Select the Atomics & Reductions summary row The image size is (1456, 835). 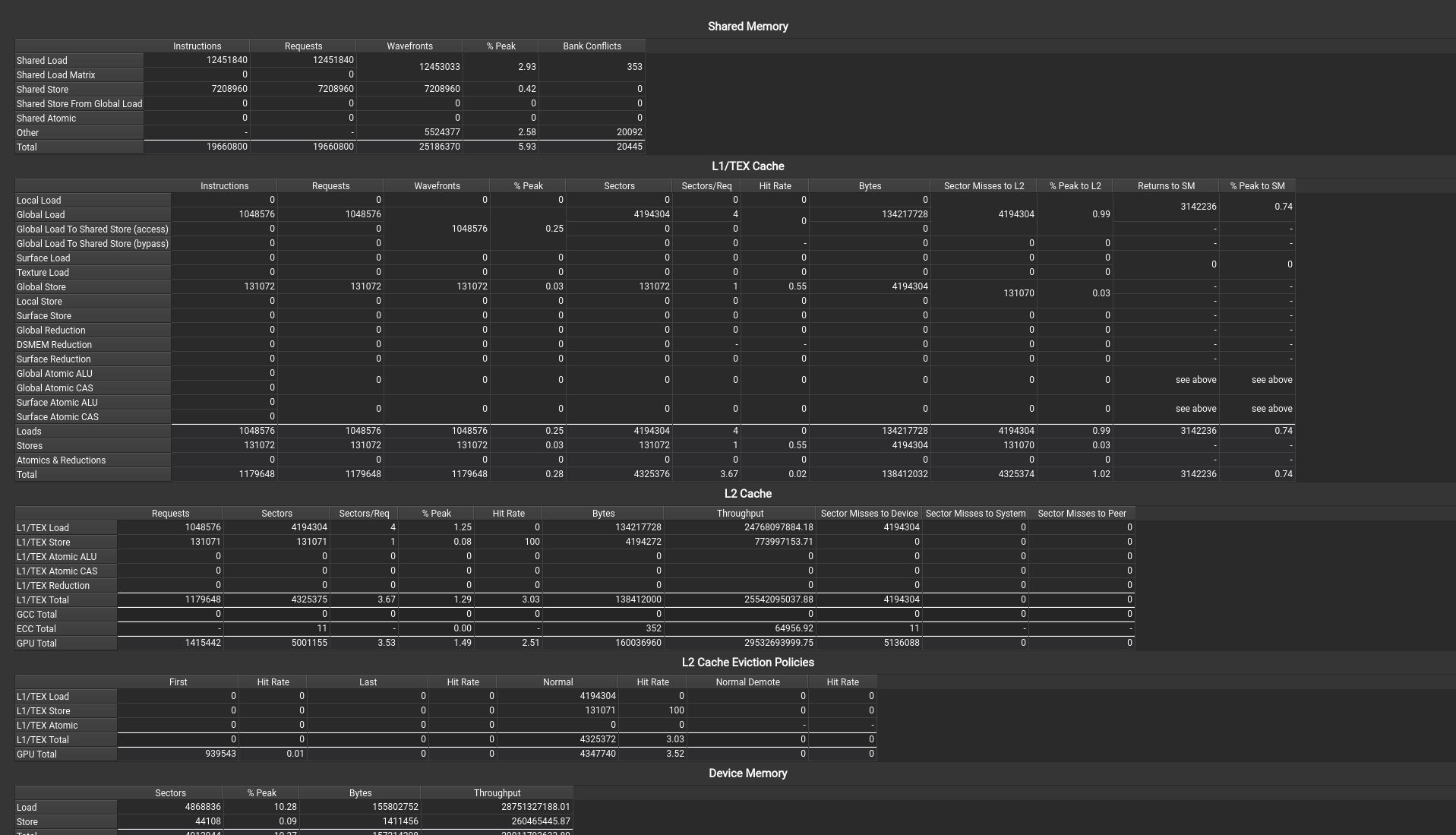pyautogui.click(x=61, y=460)
